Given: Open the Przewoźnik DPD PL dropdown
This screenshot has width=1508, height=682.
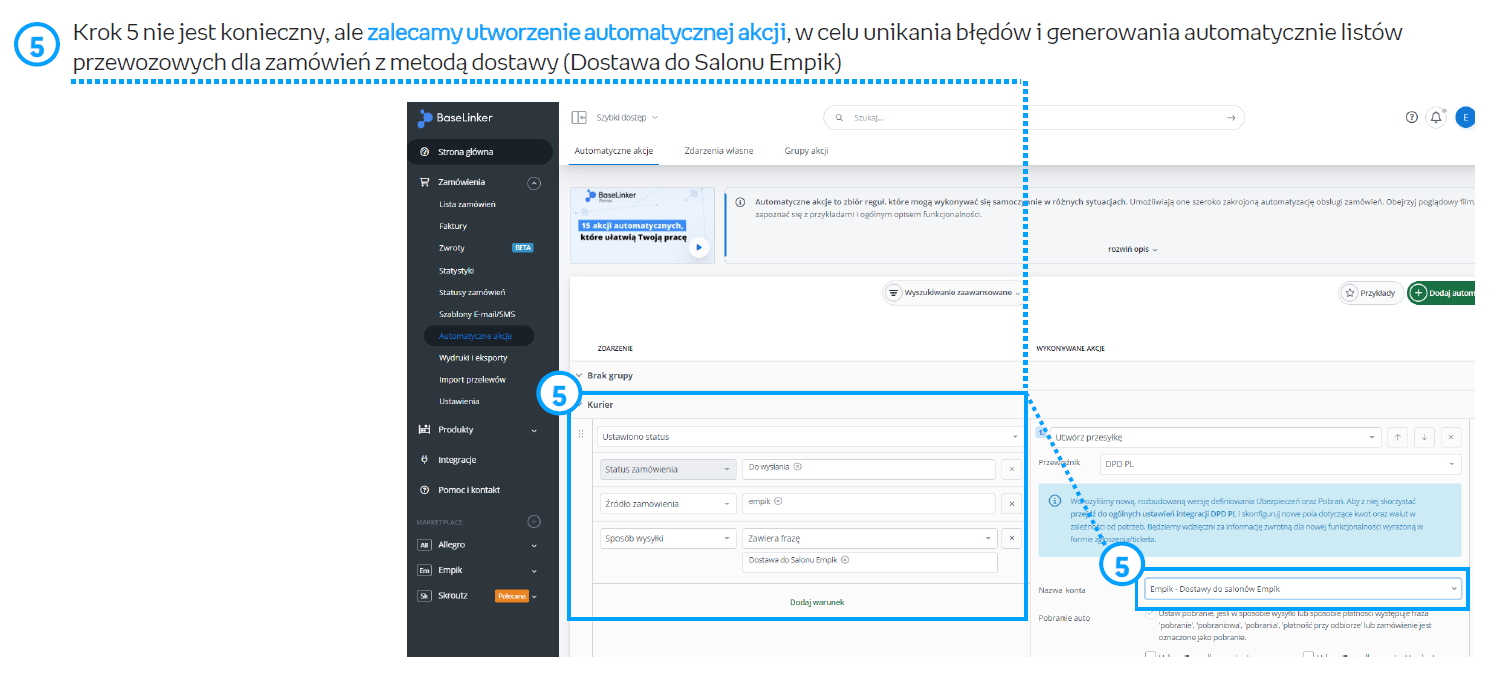Looking at the screenshot, I should tap(1279, 464).
